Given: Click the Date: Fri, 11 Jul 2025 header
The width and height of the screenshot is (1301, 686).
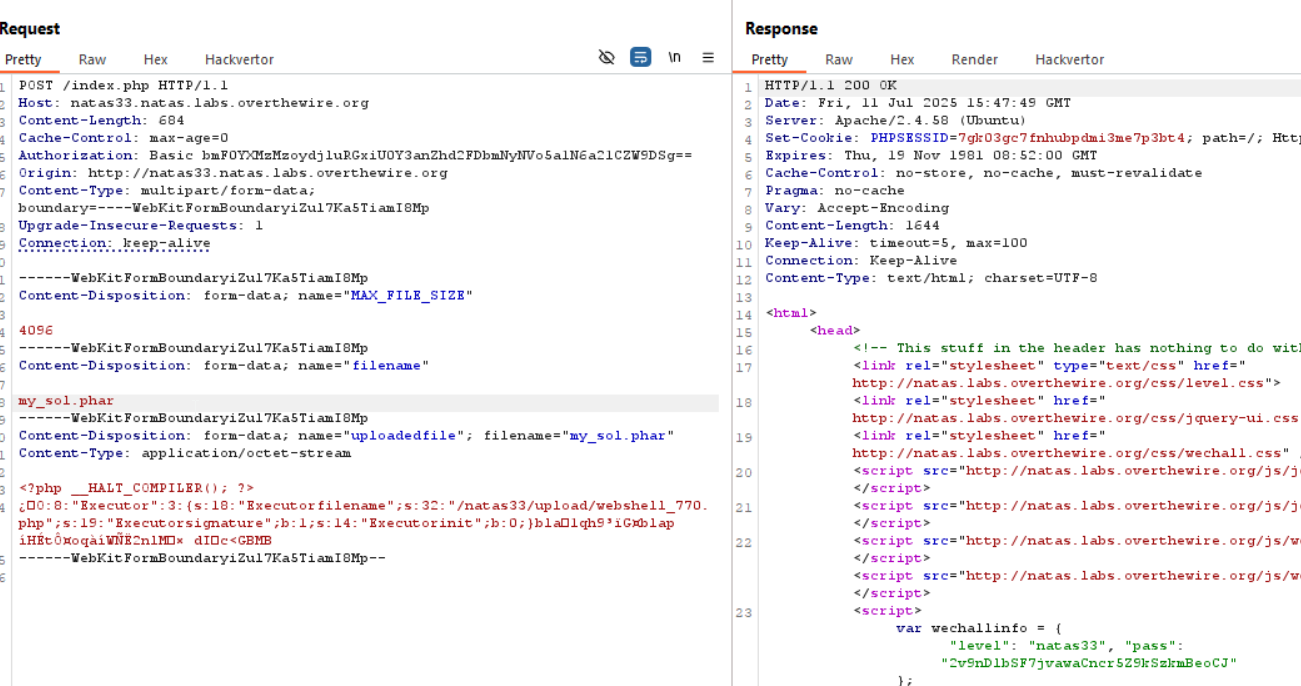Looking at the screenshot, I should (x=918, y=103).
